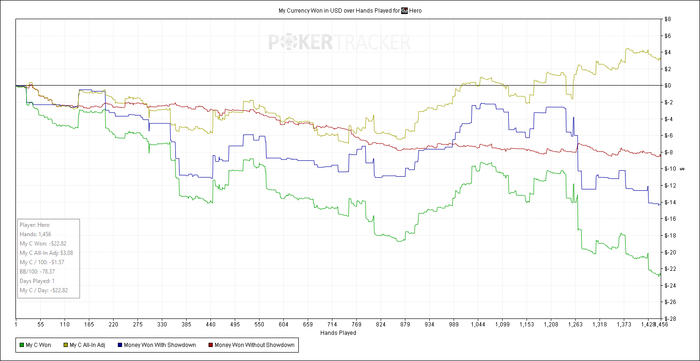
Task: Click 'My C All-In Adj: $3.08' stats line
Action: pyautogui.click(x=46, y=253)
